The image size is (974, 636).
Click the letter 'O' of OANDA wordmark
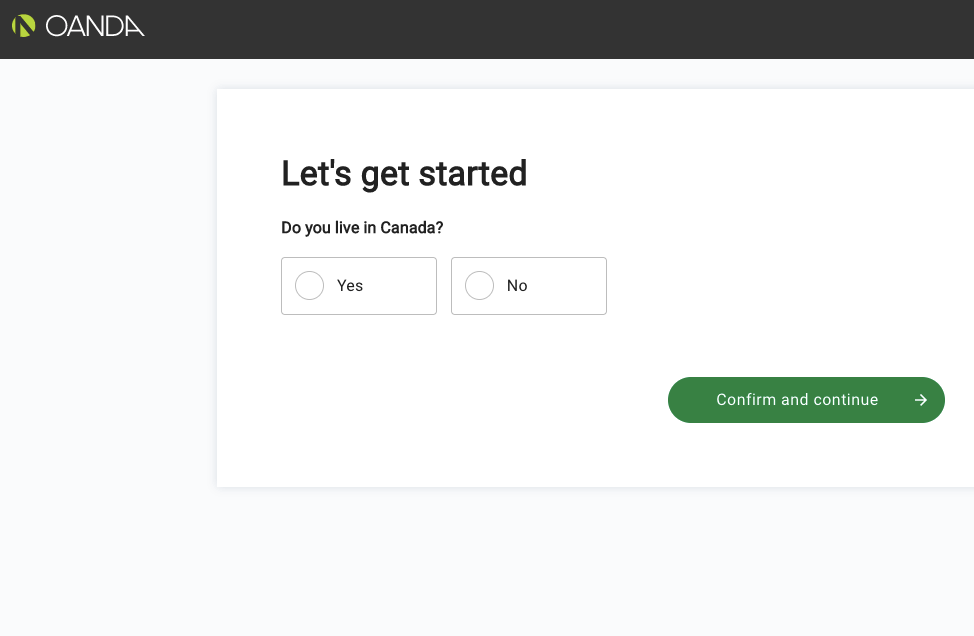click(56, 26)
